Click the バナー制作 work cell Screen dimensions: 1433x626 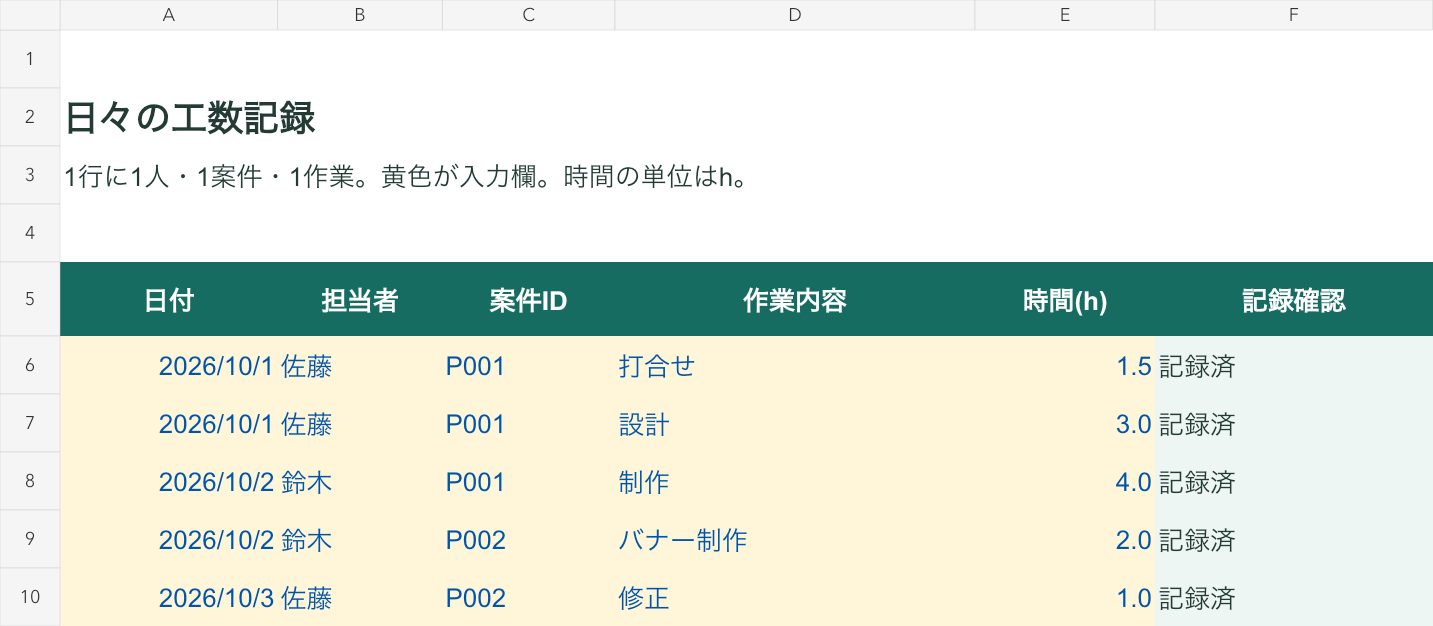click(795, 539)
